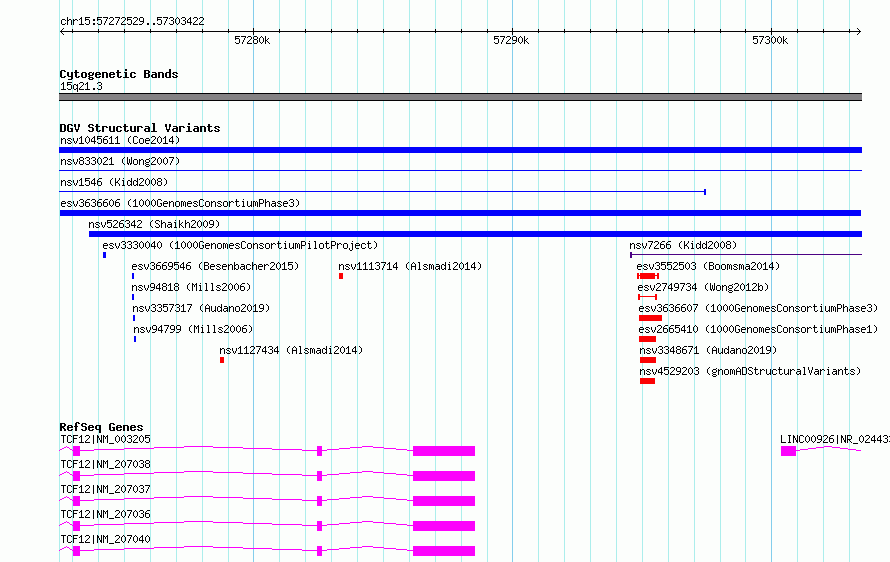This screenshot has height=562, width=890.
Task: Click the nsv94818 (Mills2006) label
Action: tap(191, 287)
